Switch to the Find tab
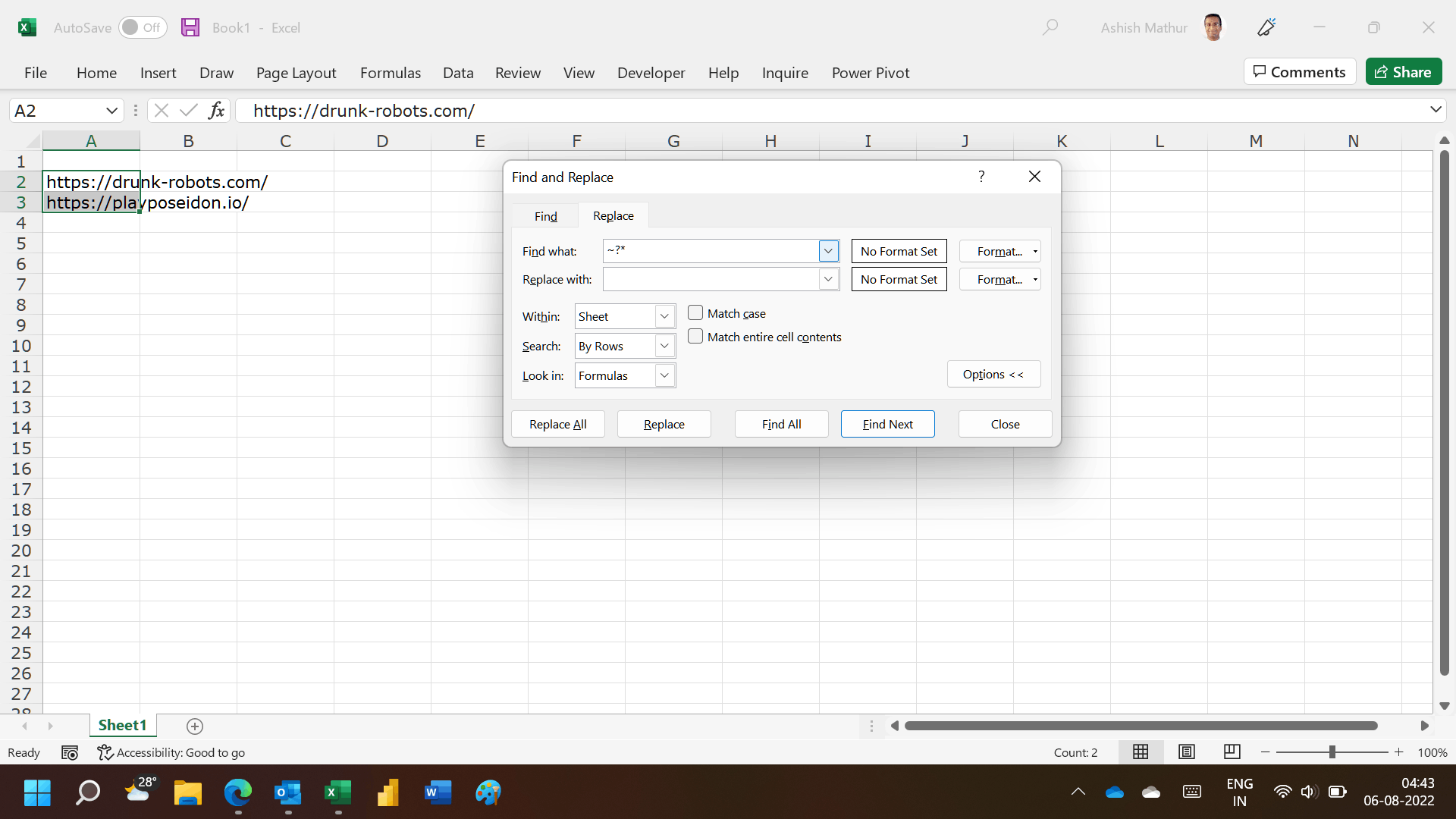Image resolution: width=1456 pixels, height=819 pixels. pyautogui.click(x=545, y=216)
